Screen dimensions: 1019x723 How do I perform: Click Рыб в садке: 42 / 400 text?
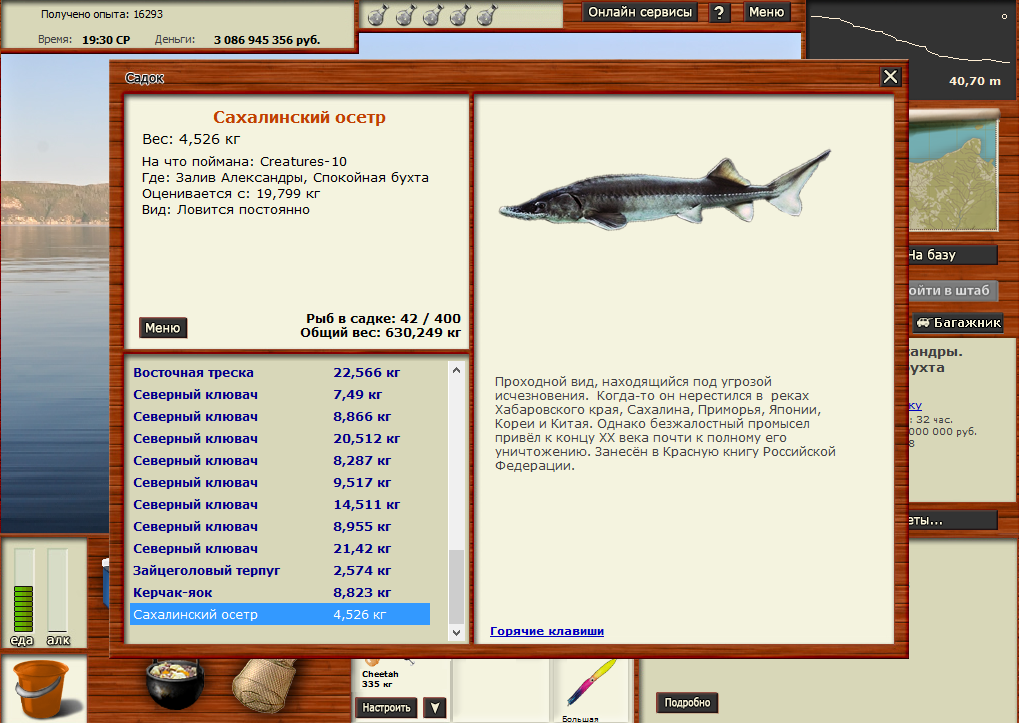(383, 319)
